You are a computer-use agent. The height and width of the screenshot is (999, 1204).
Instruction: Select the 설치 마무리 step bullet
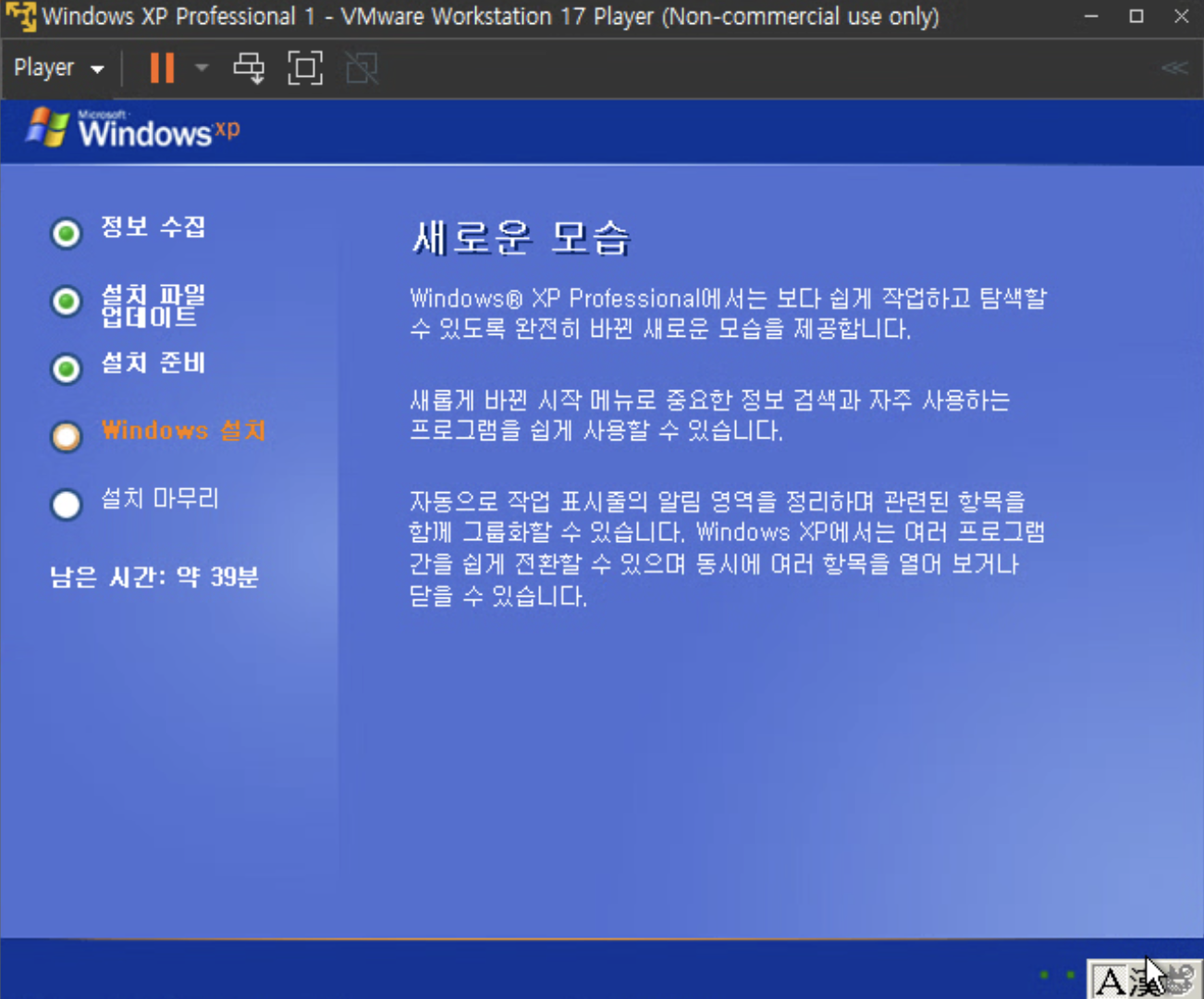(66, 504)
